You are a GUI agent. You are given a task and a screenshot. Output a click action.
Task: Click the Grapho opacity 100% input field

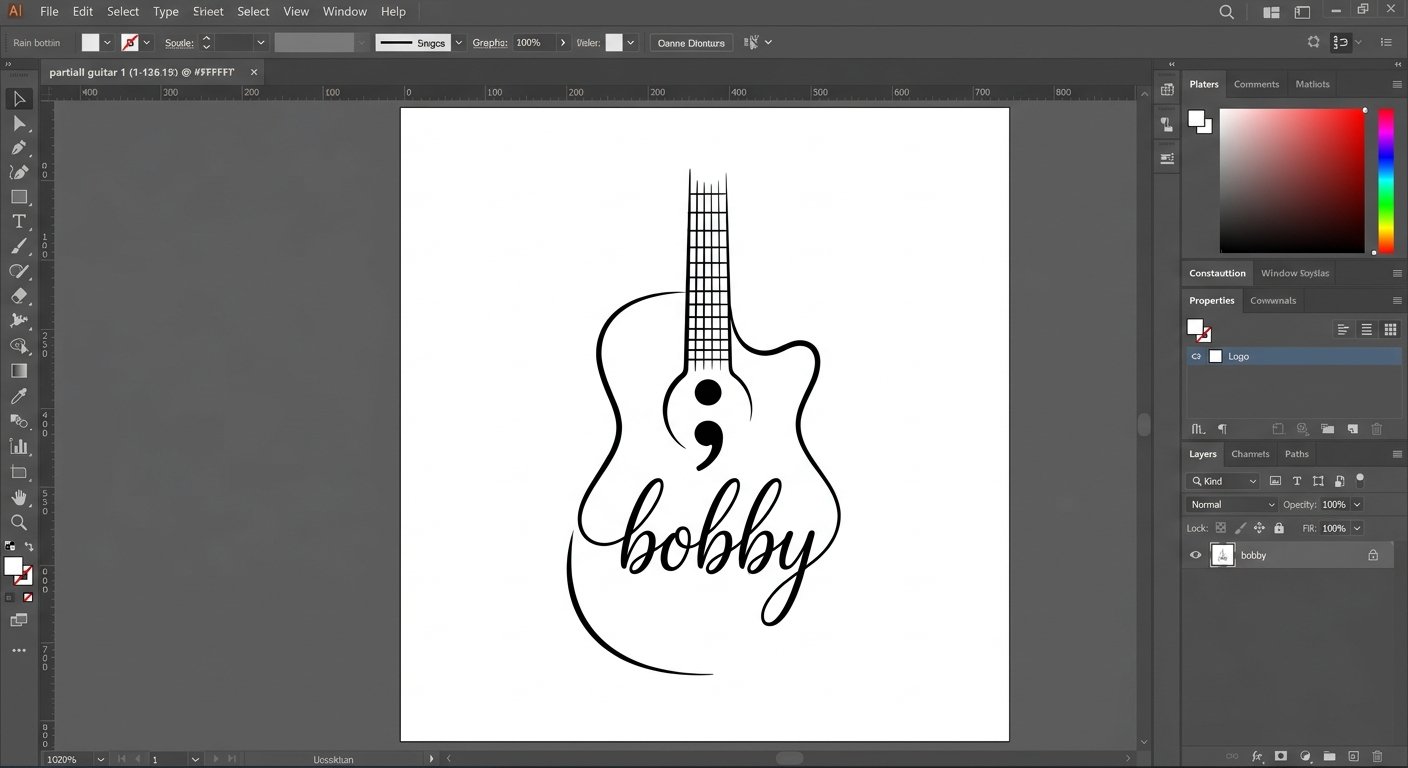tap(534, 43)
